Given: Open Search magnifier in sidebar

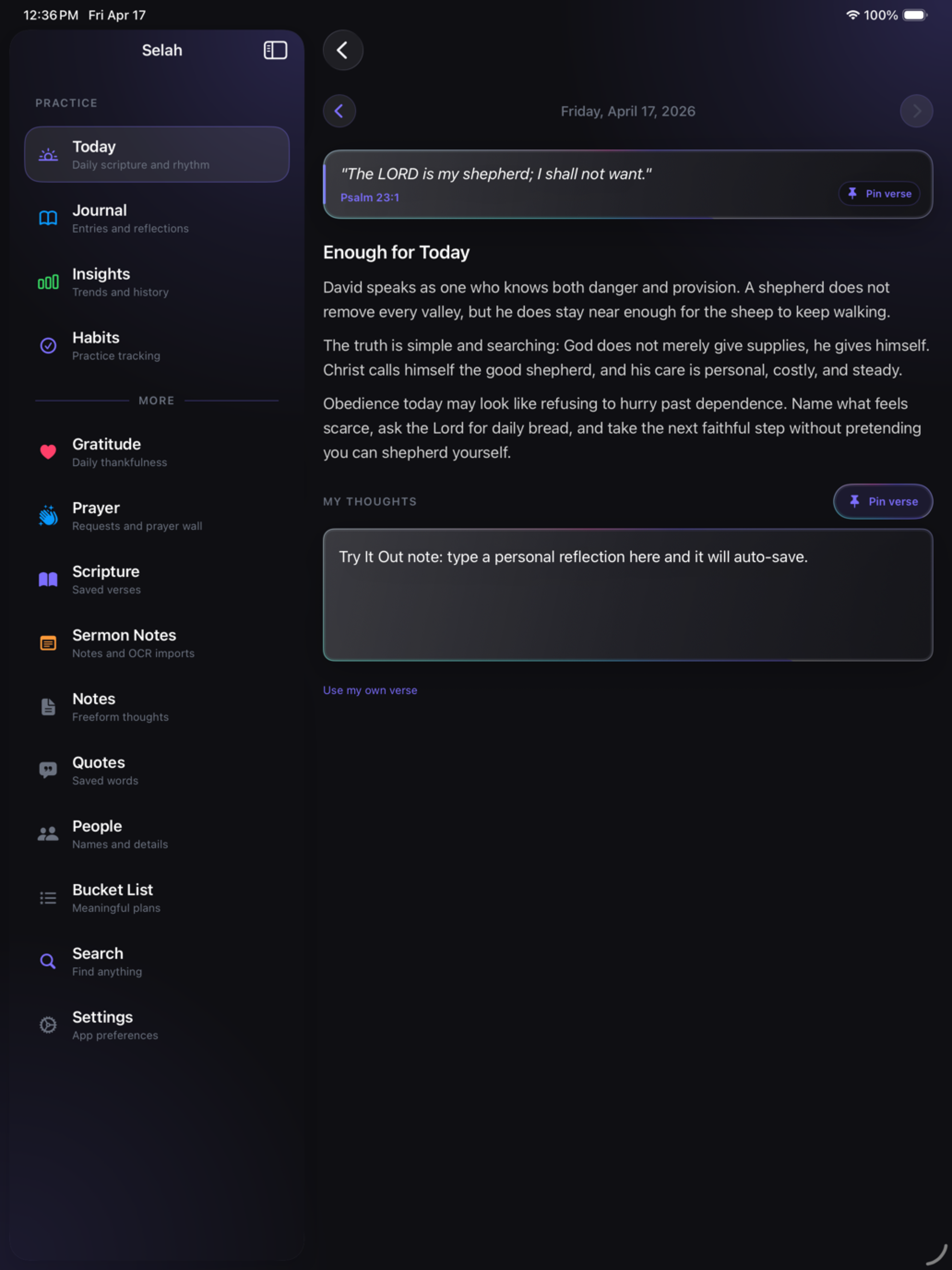Looking at the screenshot, I should pos(48,961).
